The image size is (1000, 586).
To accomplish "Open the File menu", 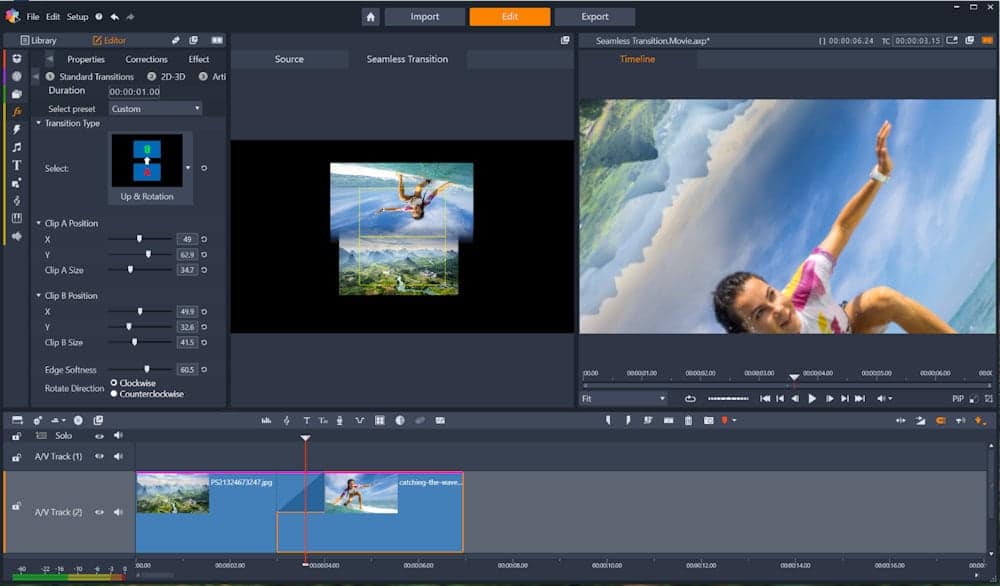I will 33,17.
